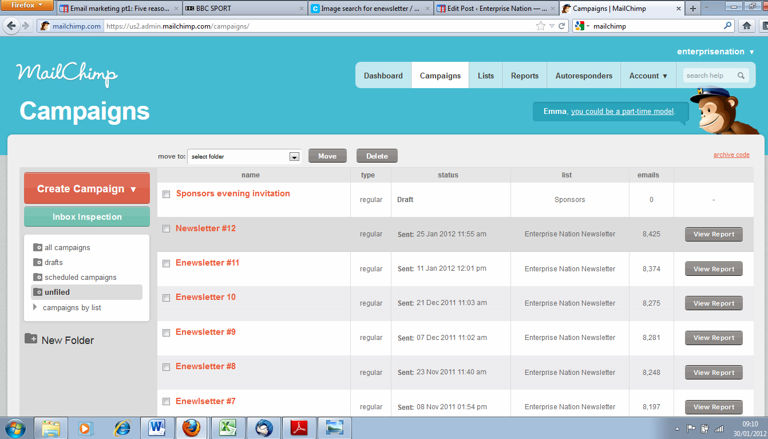The width and height of the screenshot is (768, 439).
Task: Open Thunderbird from the taskbar
Action: point(264,428)
